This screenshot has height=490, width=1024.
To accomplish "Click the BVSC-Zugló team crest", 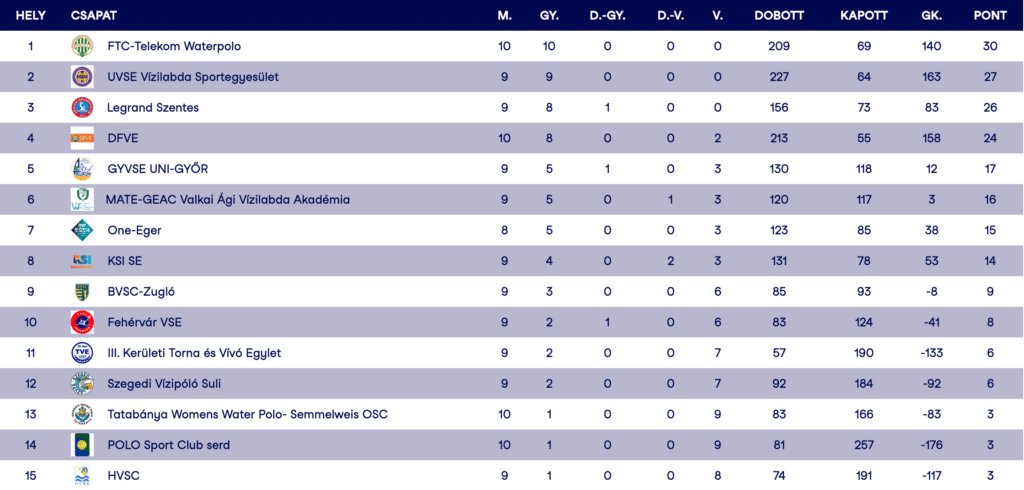I will [81, 292].
